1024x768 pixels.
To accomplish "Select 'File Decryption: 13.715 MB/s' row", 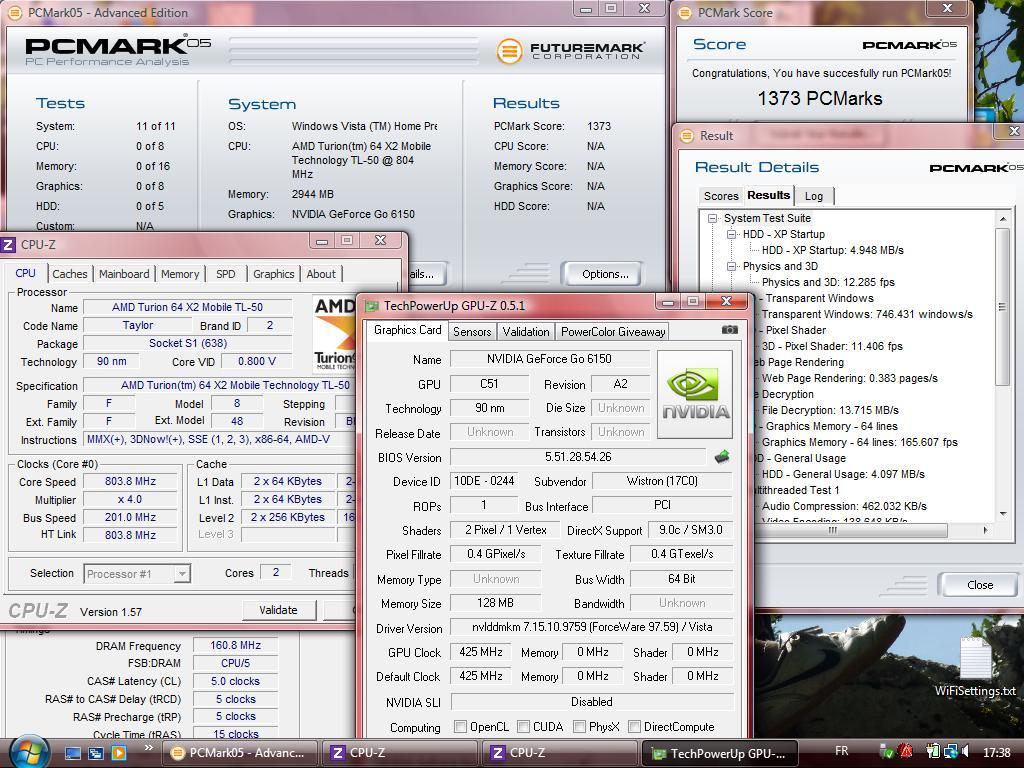I will pos(829,410).
